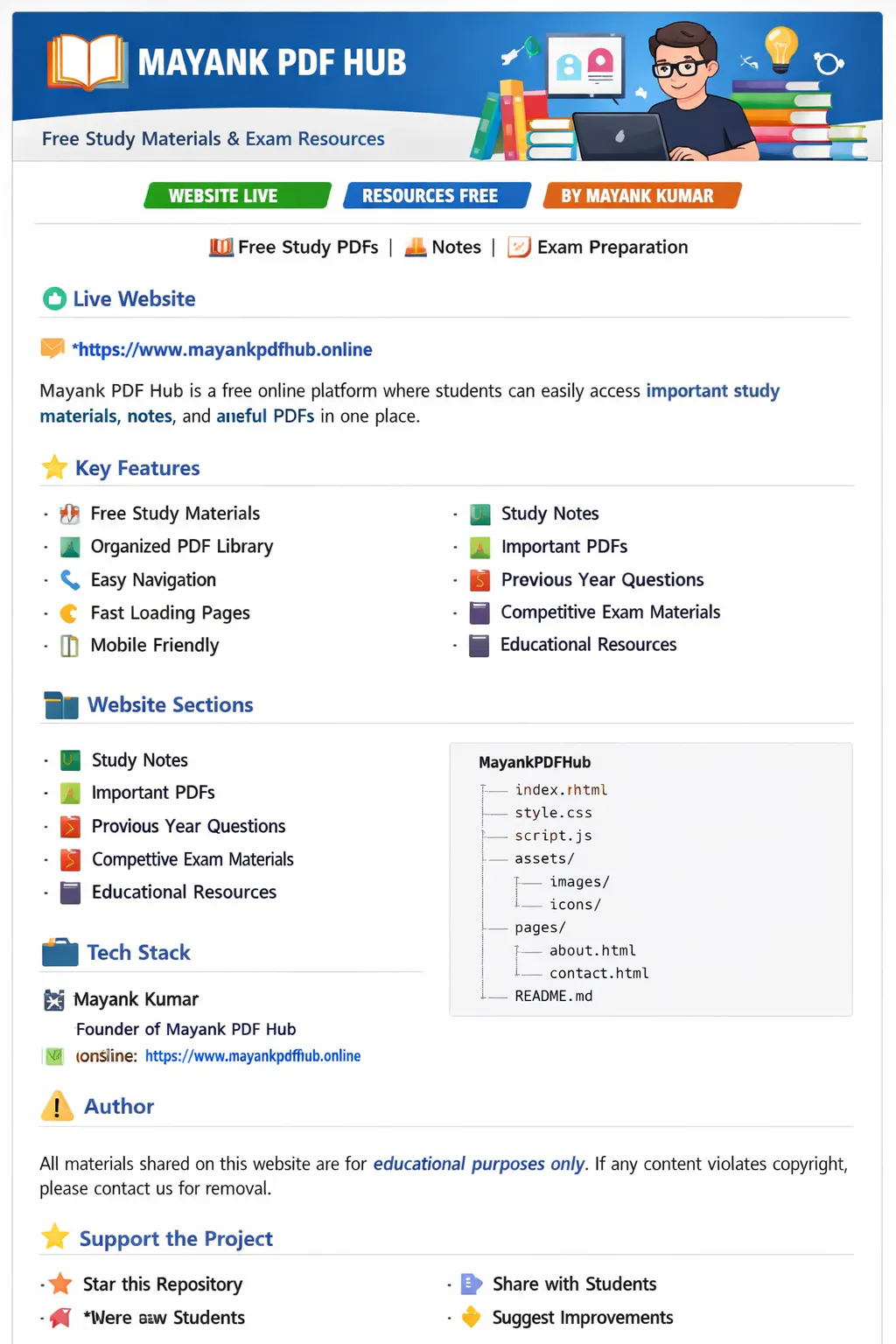Select the assets/ folder in file tree
This screenshot has height=1344, width=896.
click(544, 858)
